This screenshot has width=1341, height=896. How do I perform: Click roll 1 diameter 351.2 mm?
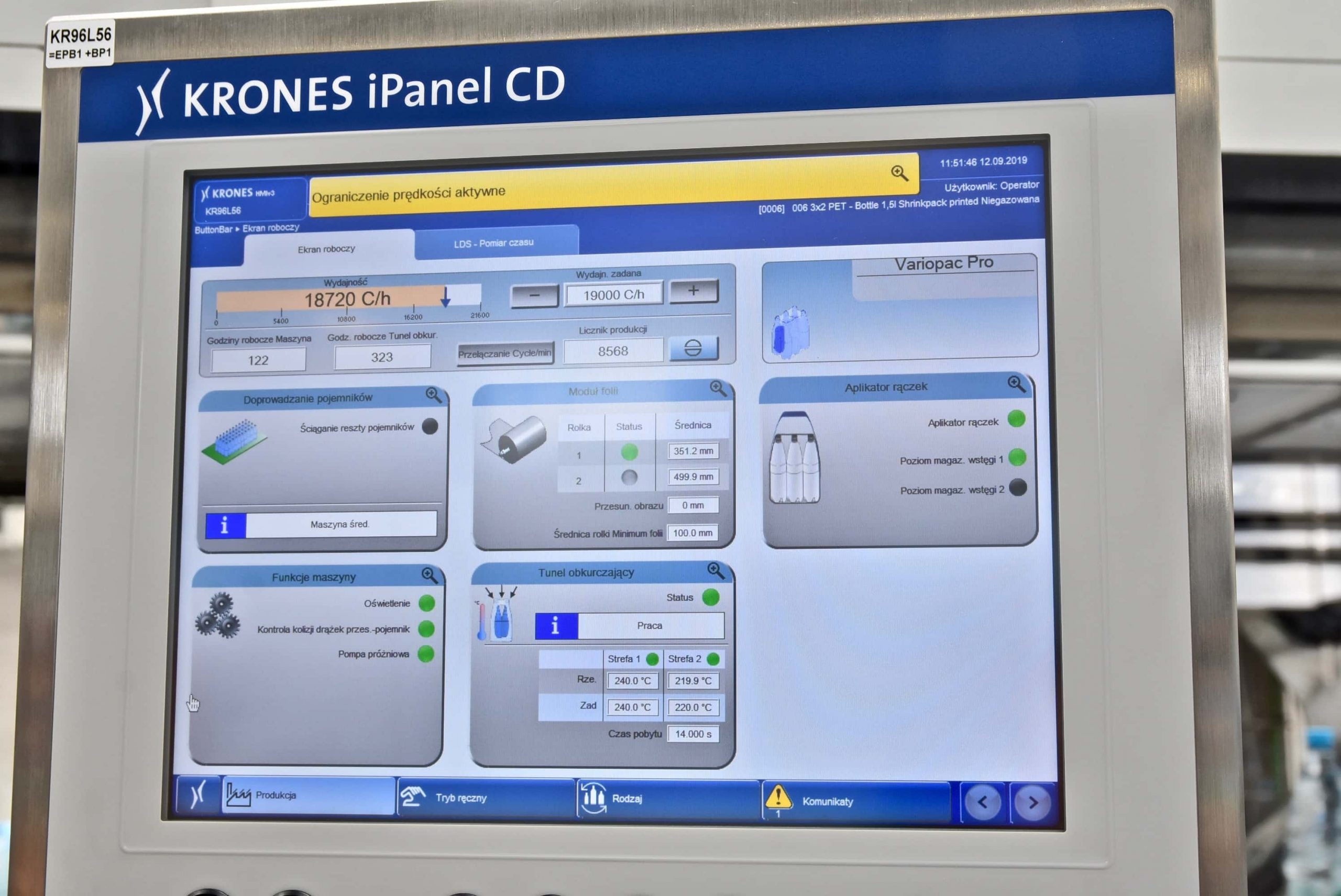pyautogui.click(x=693, y=451)
